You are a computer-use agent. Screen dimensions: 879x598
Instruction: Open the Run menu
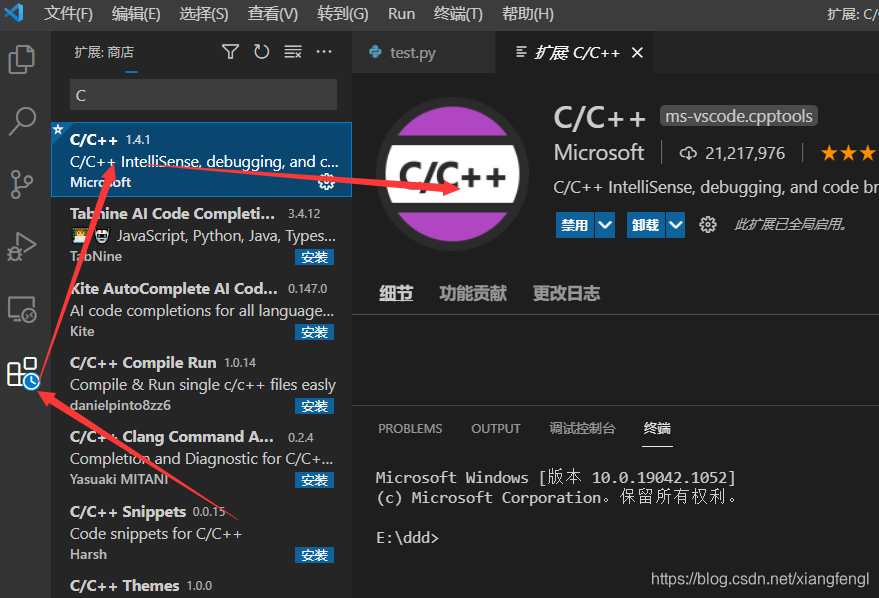point(401,13)
